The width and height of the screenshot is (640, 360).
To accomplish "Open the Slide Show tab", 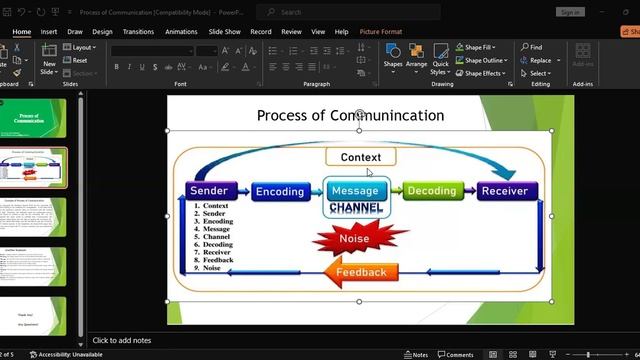I will [224, 32].
